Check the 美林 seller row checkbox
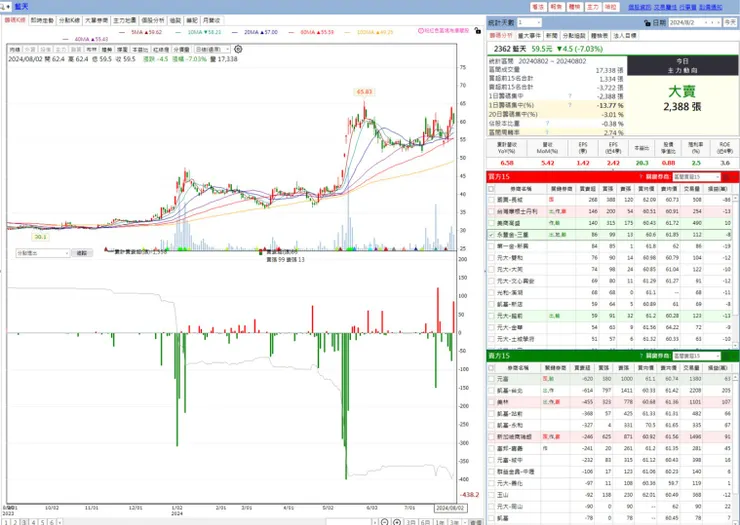This screenshot has width=740, height=525. (491, 402)
